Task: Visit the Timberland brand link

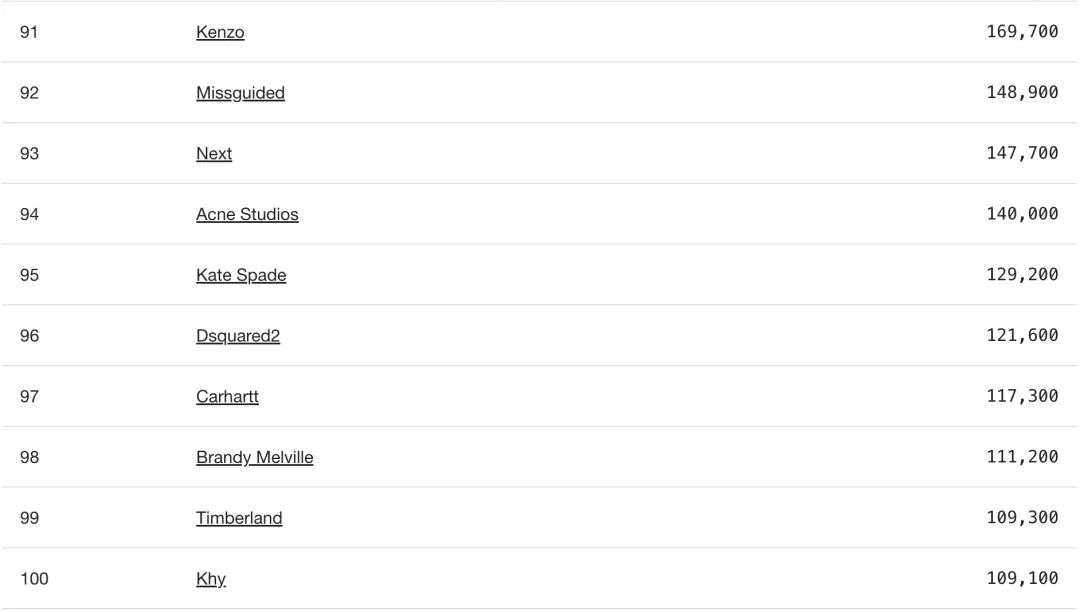Action: point(239,518)
